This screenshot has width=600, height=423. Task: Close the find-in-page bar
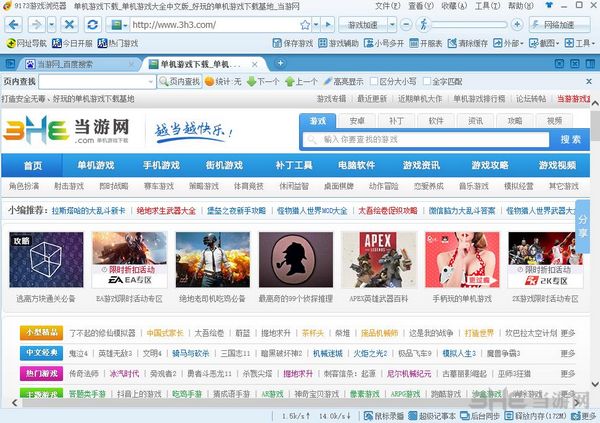click(x=589, y=82)
